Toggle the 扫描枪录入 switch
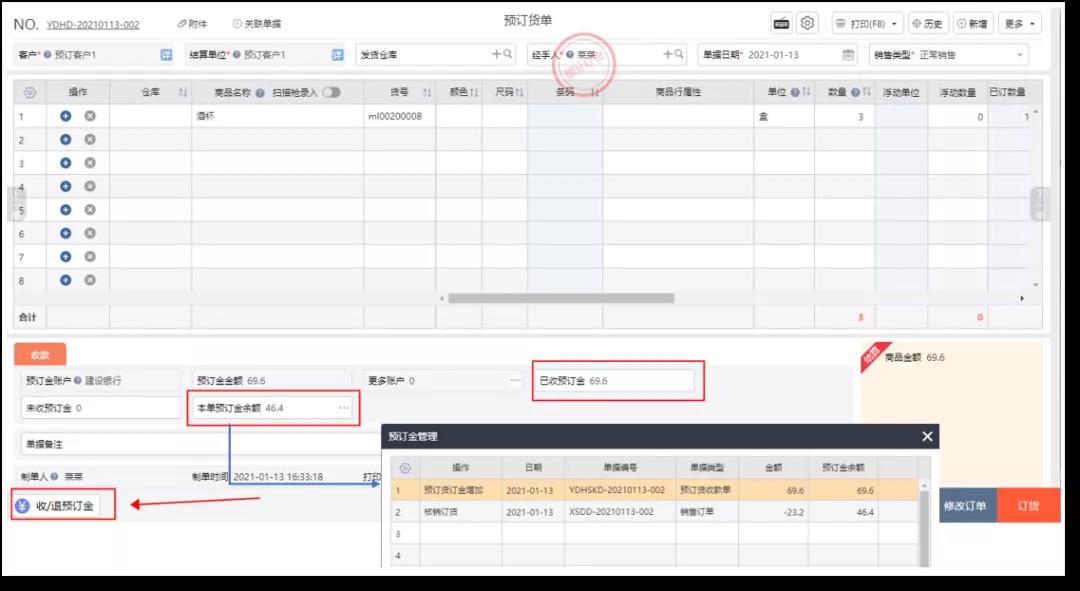The image size is (1080, 591). 331,92
